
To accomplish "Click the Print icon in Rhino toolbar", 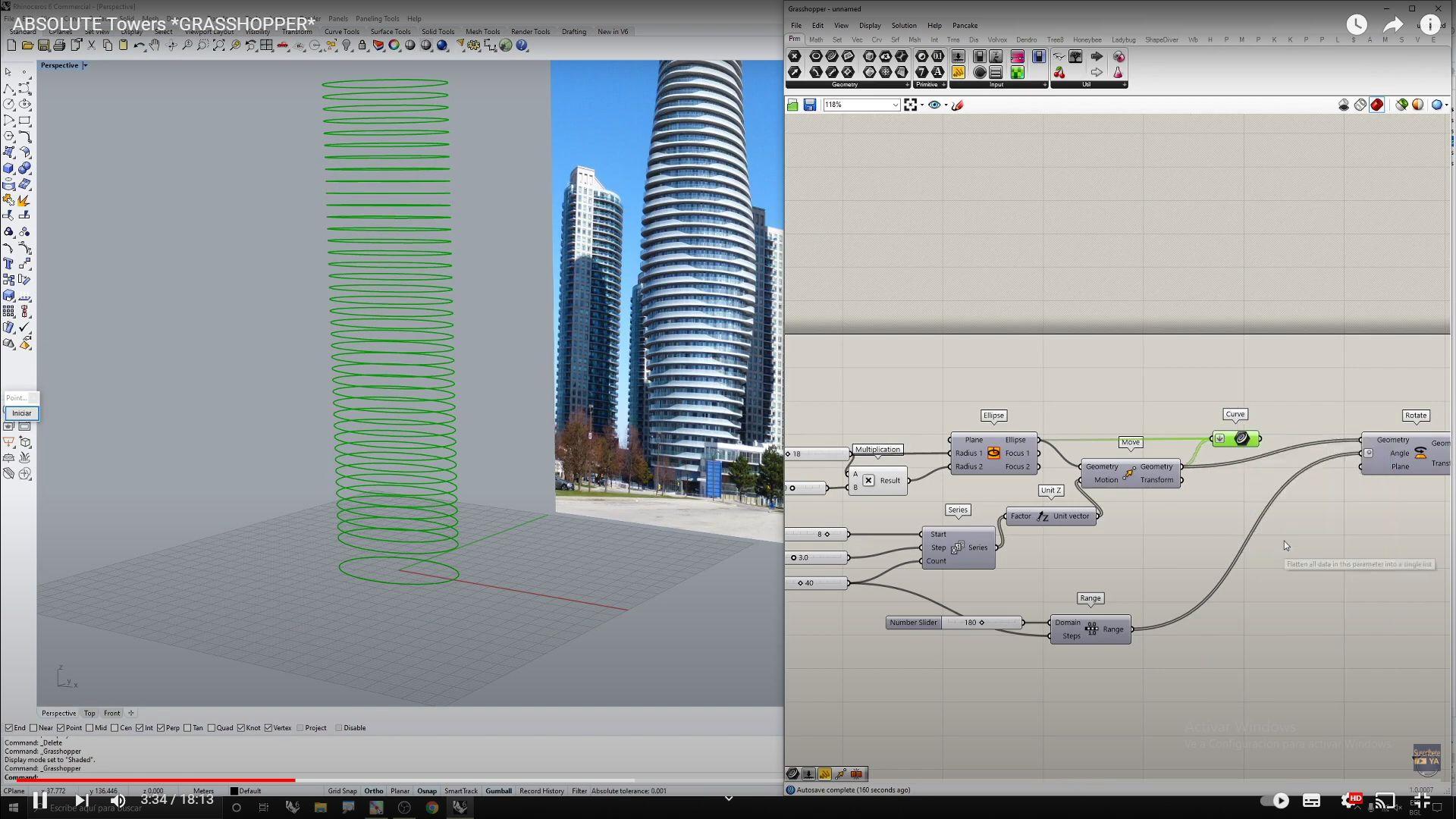I will (x=59, y=45).
